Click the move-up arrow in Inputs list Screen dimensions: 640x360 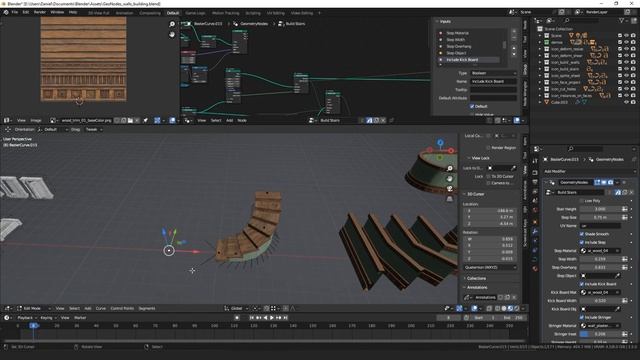pos(514,48)
